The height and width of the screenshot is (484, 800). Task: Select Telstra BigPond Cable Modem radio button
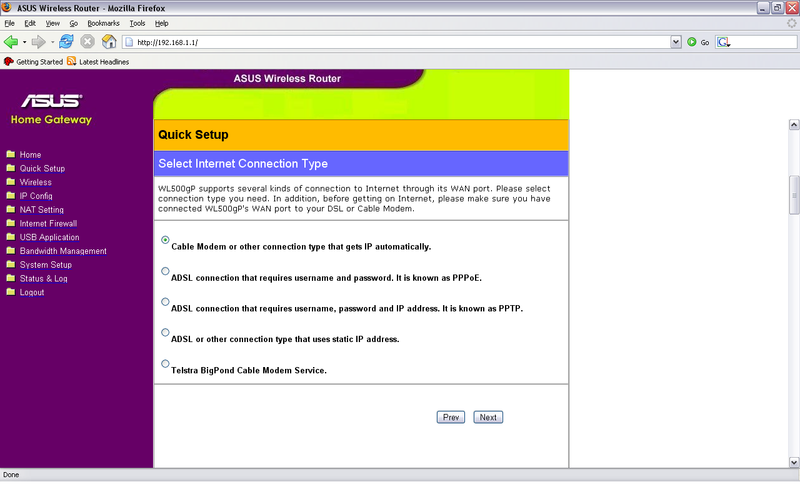click(165, 364)
